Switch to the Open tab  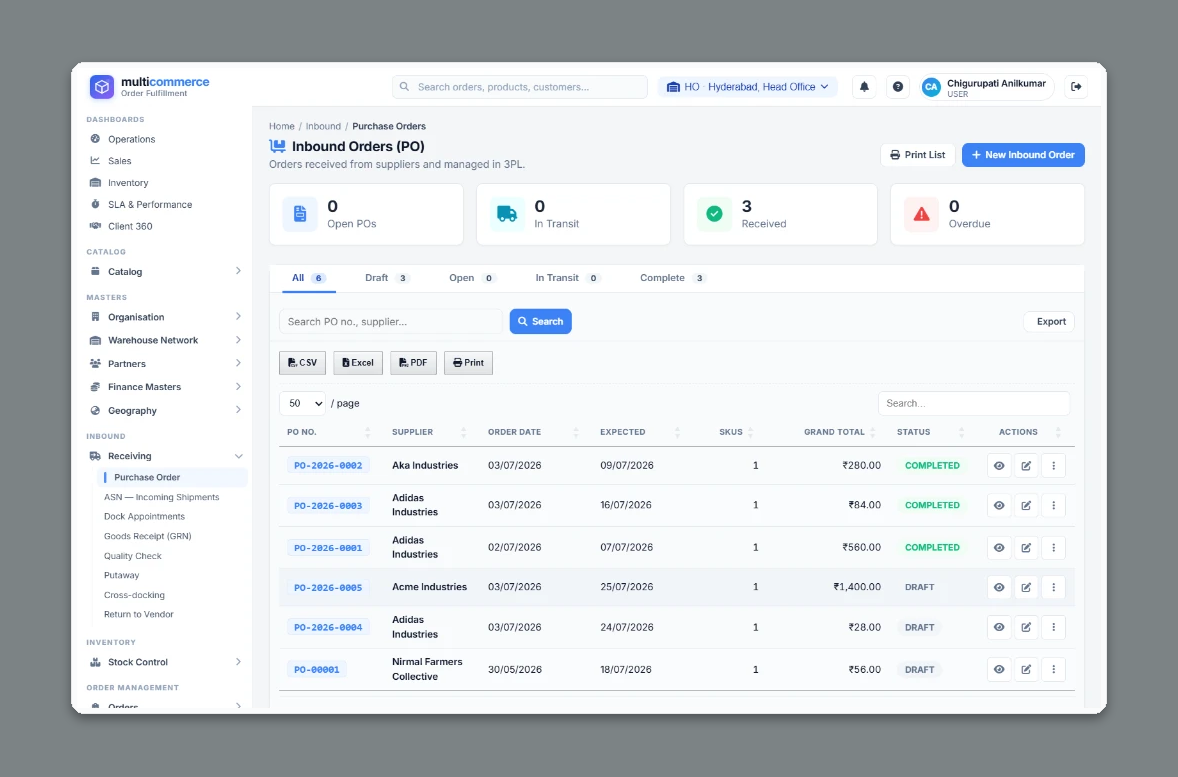[x=471, y=278]
